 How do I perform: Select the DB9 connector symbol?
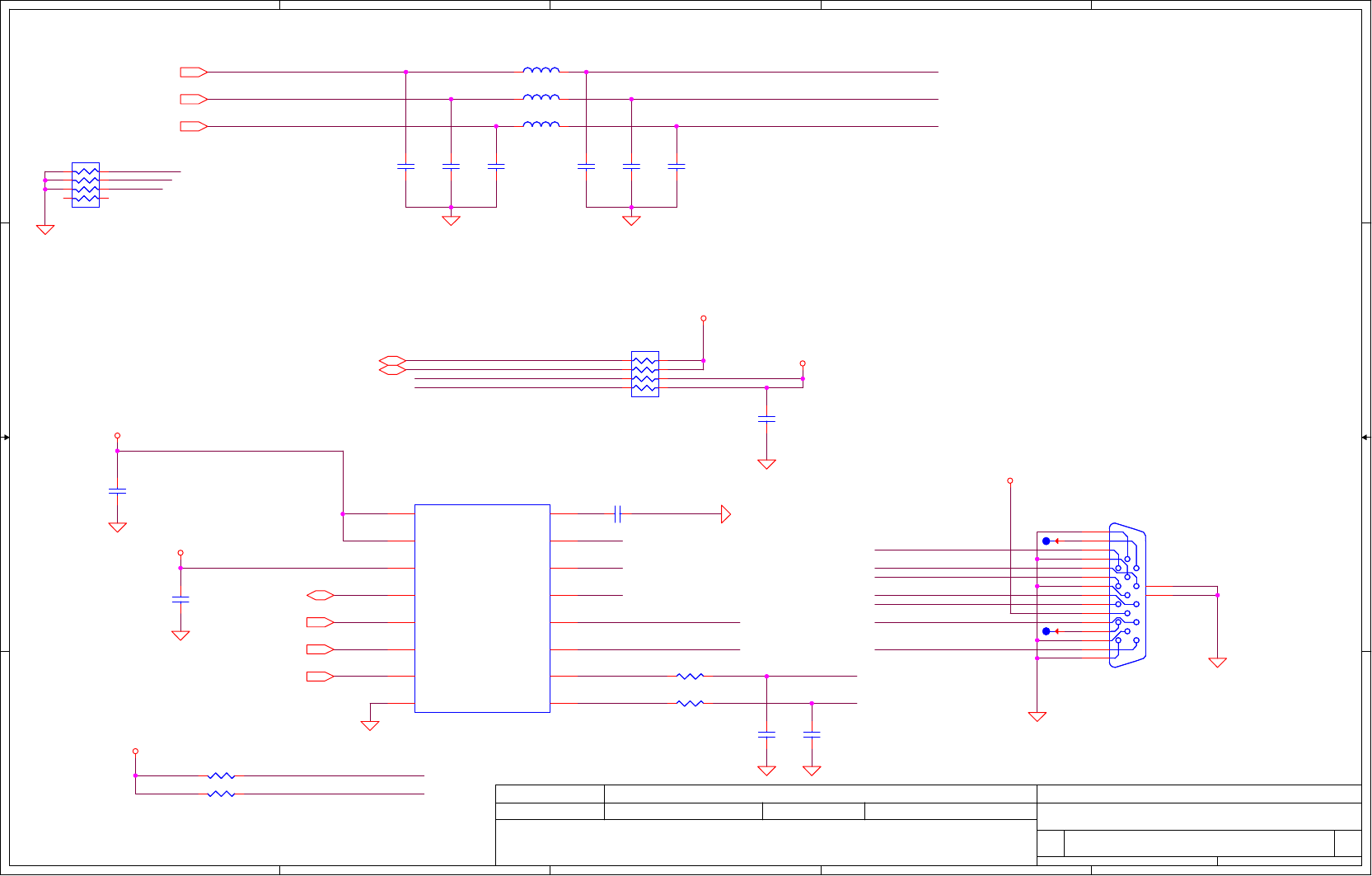[1127, 595]
